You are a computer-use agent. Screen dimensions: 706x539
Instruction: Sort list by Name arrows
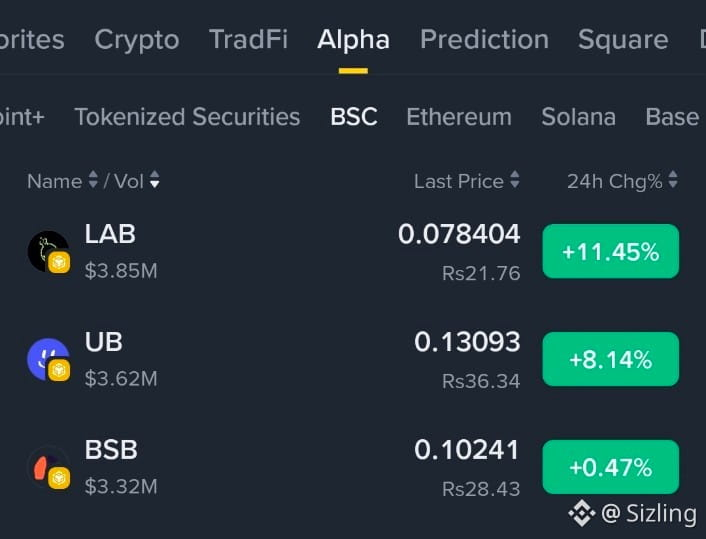[93, 180]
